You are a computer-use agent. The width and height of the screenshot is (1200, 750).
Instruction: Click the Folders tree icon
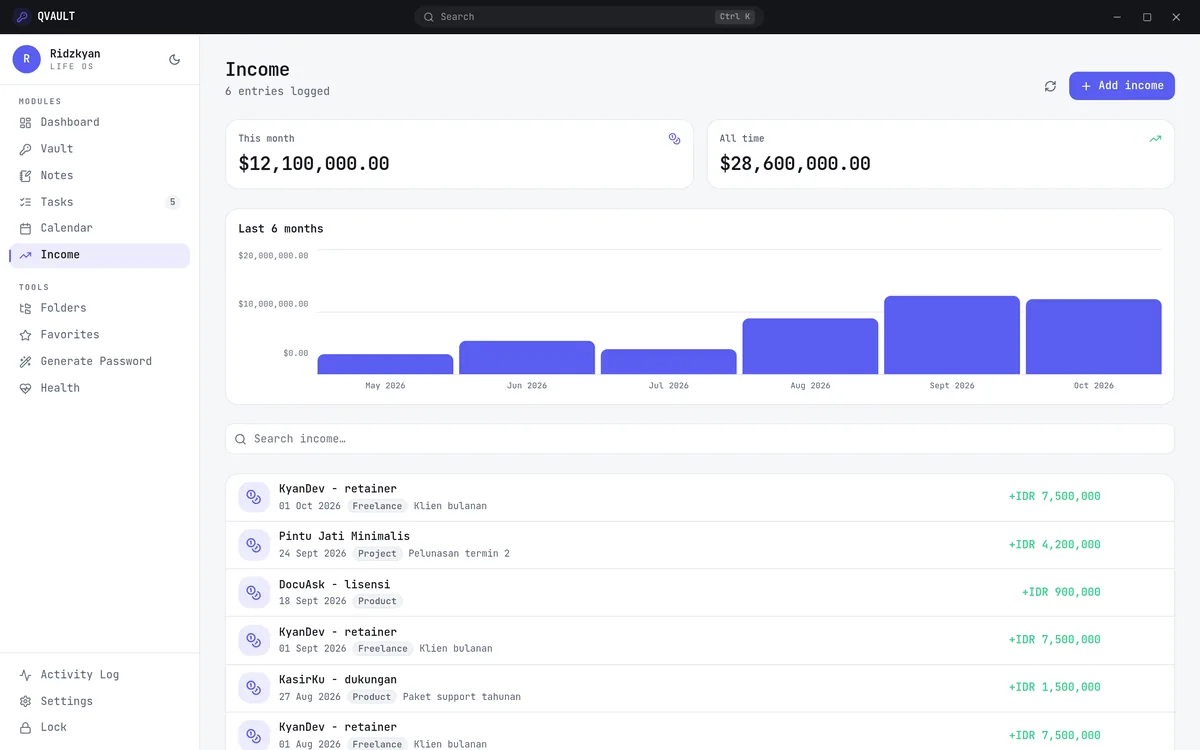pyautogui.click(x=26, y=308)
